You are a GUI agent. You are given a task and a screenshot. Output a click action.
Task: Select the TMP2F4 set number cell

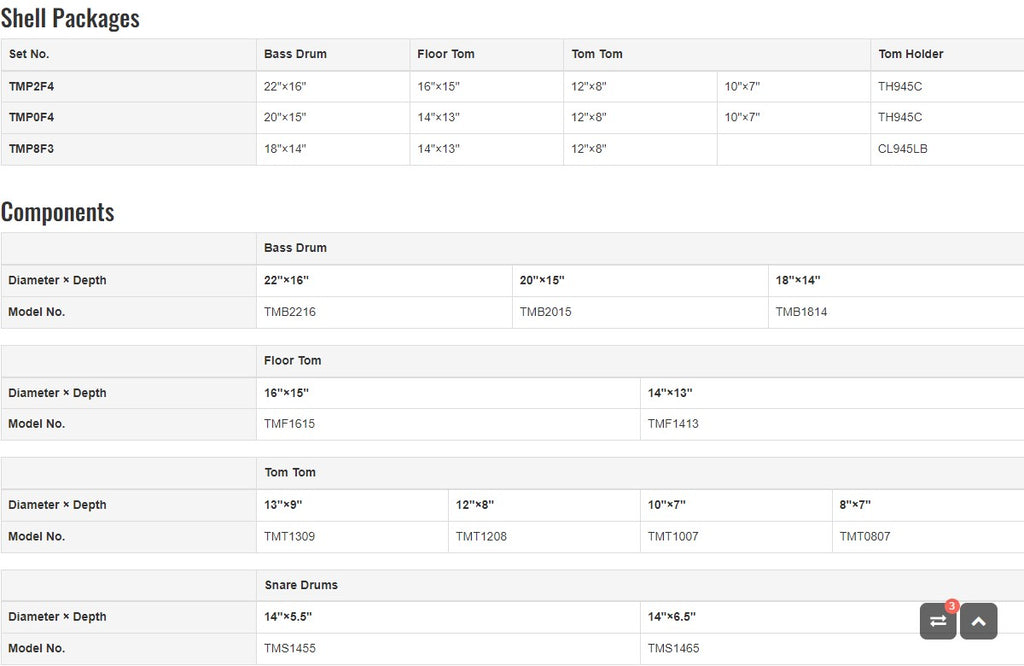coord(129,86)
